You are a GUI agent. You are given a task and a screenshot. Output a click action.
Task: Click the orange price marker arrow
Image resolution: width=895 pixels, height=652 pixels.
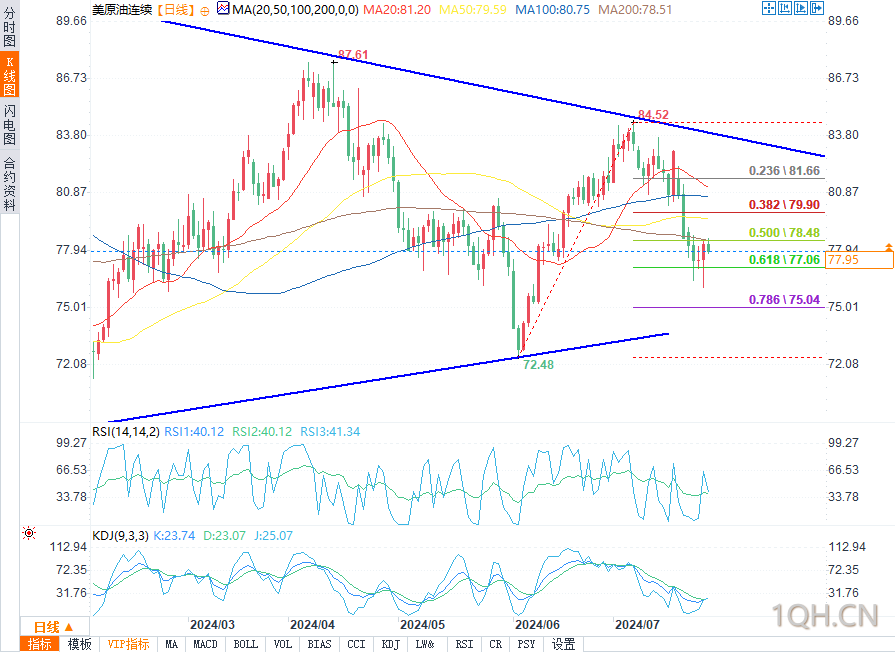click(x=889, y=247)
